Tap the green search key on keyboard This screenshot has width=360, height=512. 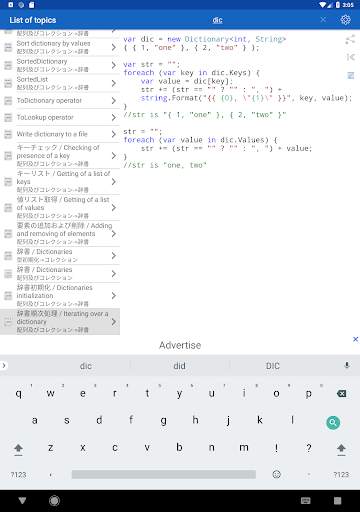pos(333,423)
